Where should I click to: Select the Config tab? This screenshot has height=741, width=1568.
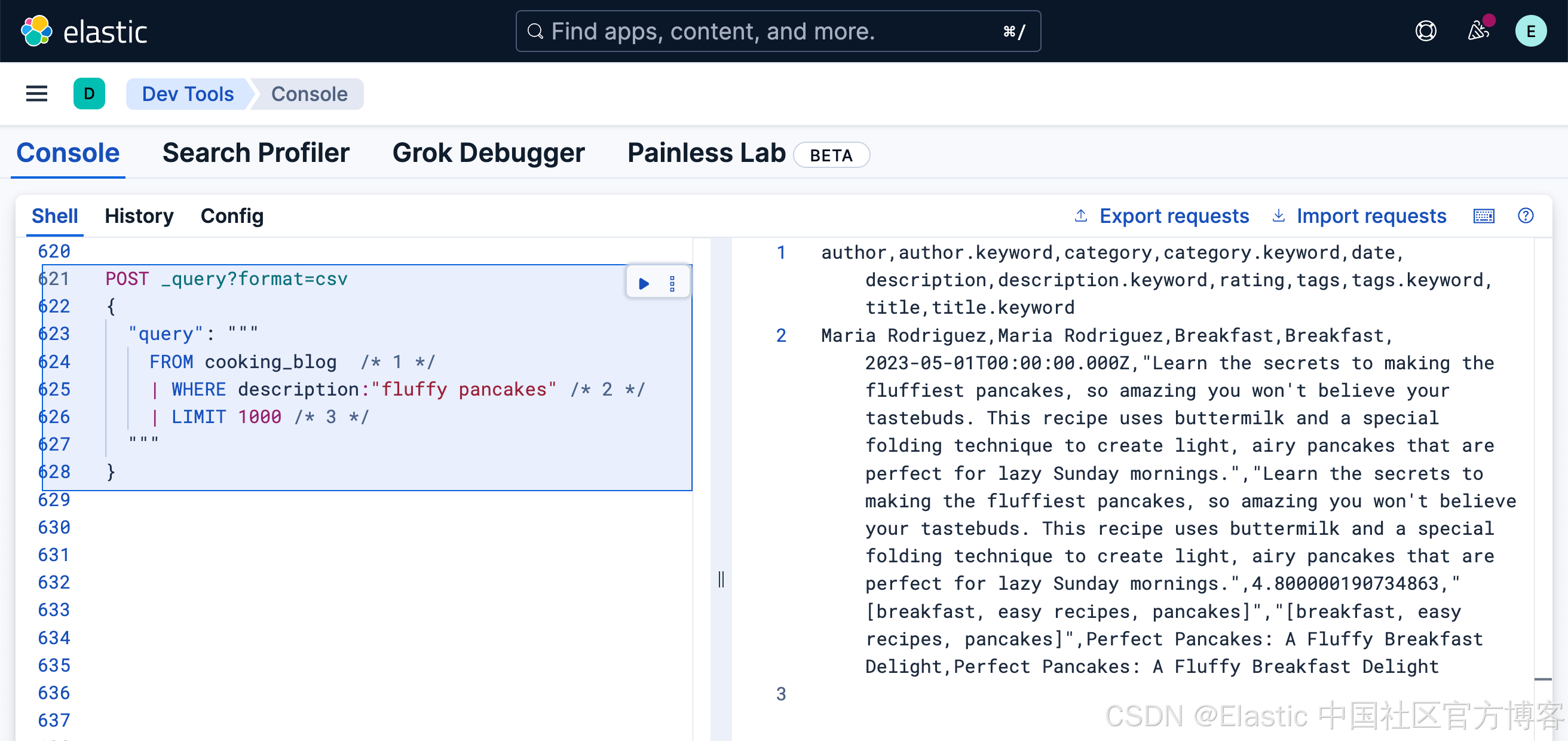pyautogui.click(x=232, y=216)
